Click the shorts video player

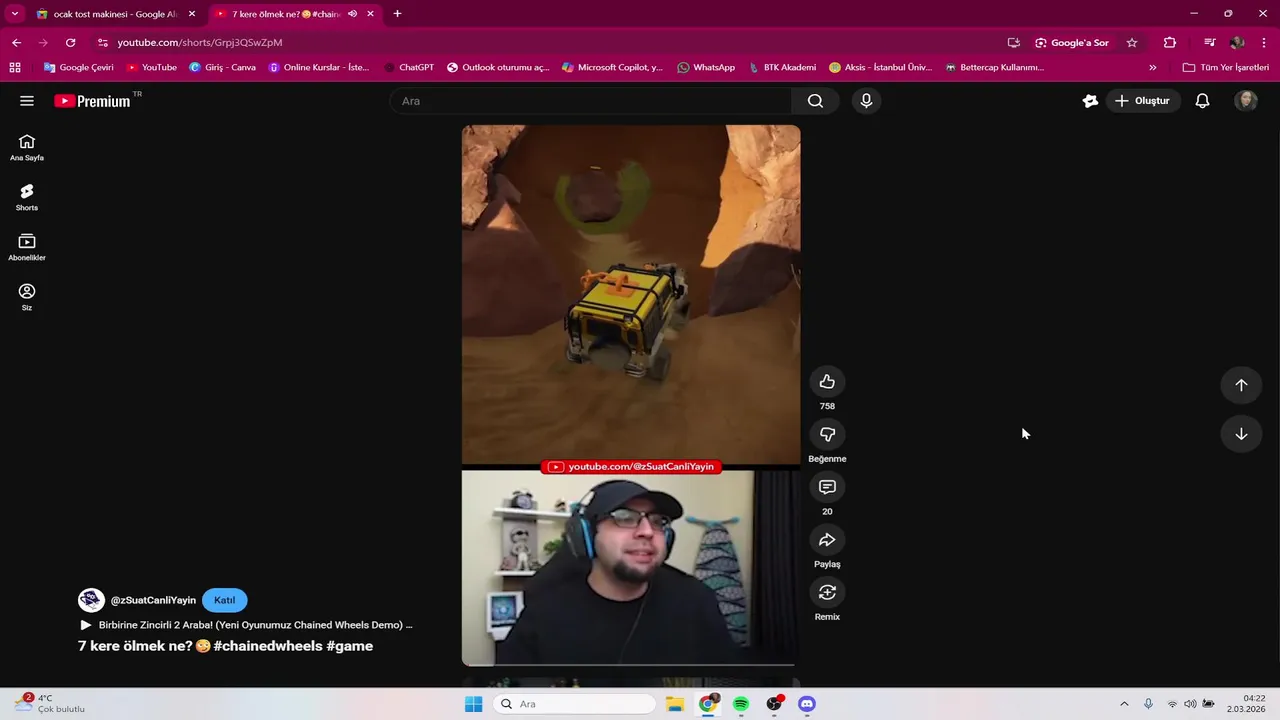(x=631, y=395)
